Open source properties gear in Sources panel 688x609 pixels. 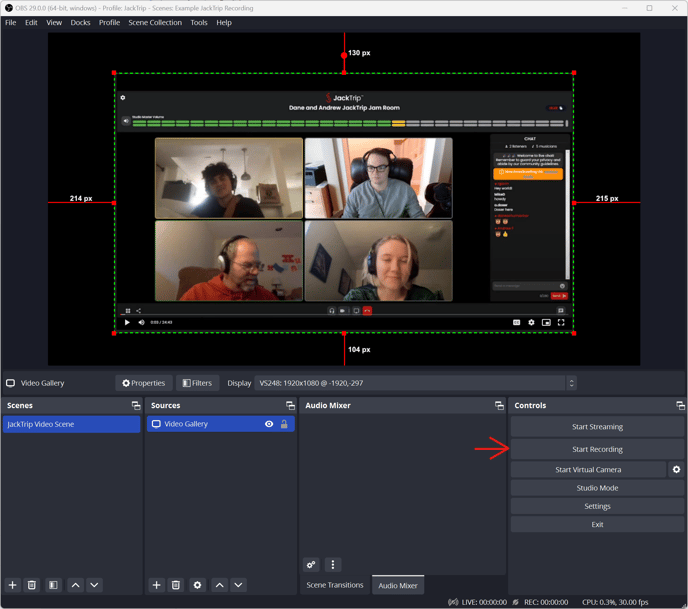pyautogui.click(x=197, y=585)
